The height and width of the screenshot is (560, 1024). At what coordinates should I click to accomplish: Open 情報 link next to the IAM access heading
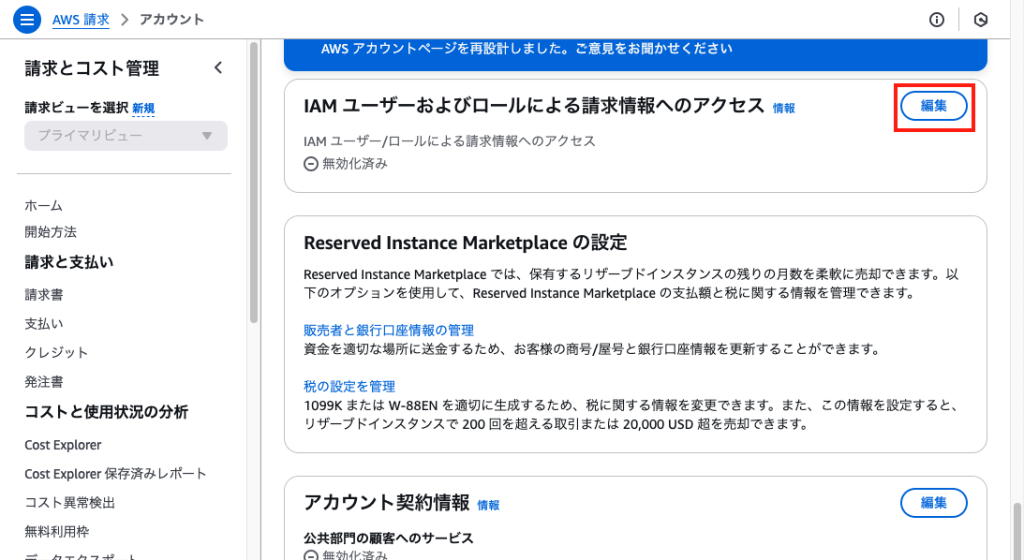pos(784,108)
